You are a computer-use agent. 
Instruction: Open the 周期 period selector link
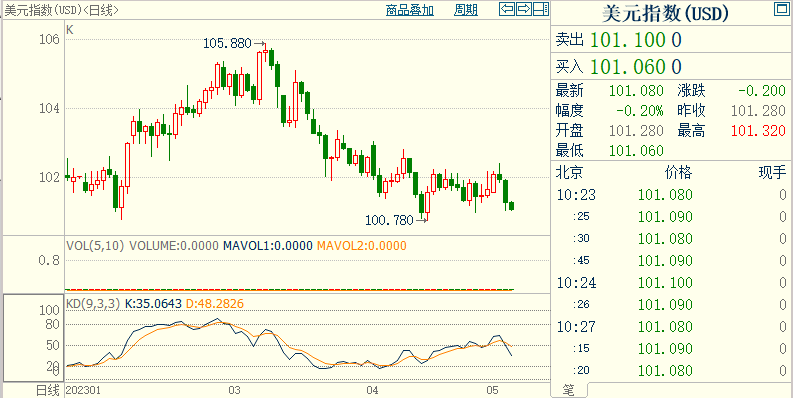[x=466, y=10]
